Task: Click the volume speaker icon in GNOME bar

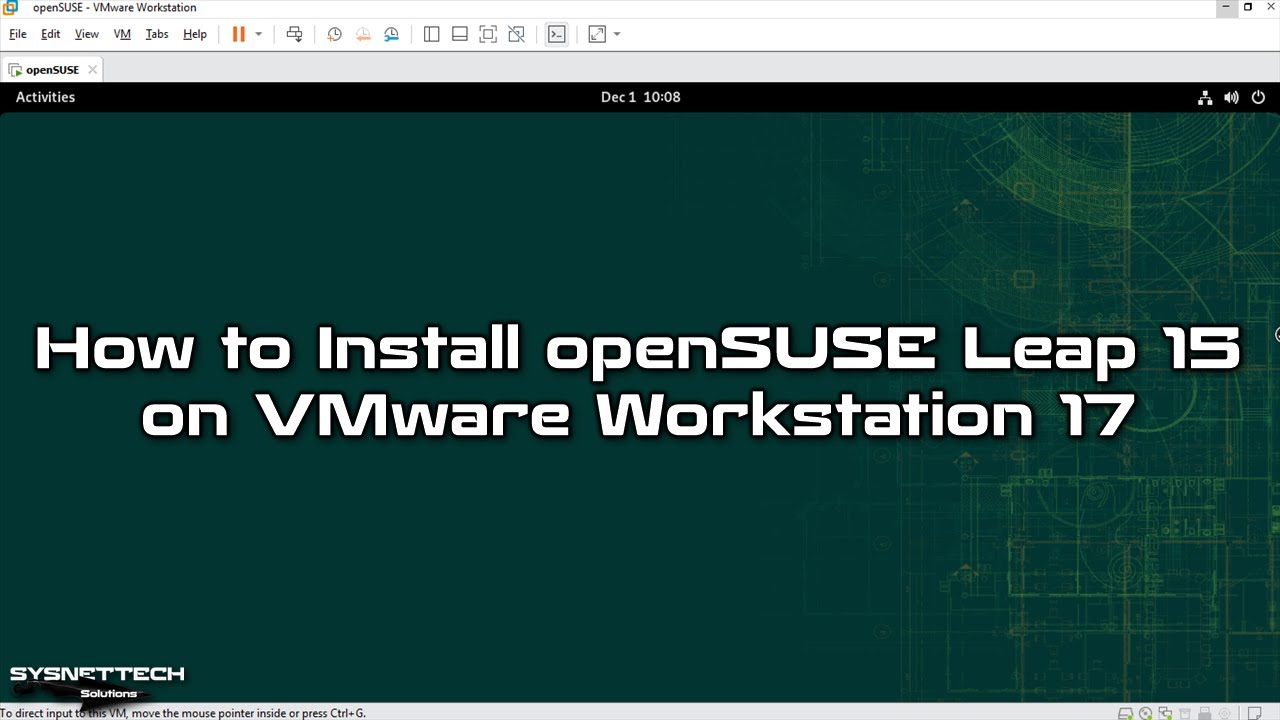Action: pyautogui.click(x=1231, y=97)
